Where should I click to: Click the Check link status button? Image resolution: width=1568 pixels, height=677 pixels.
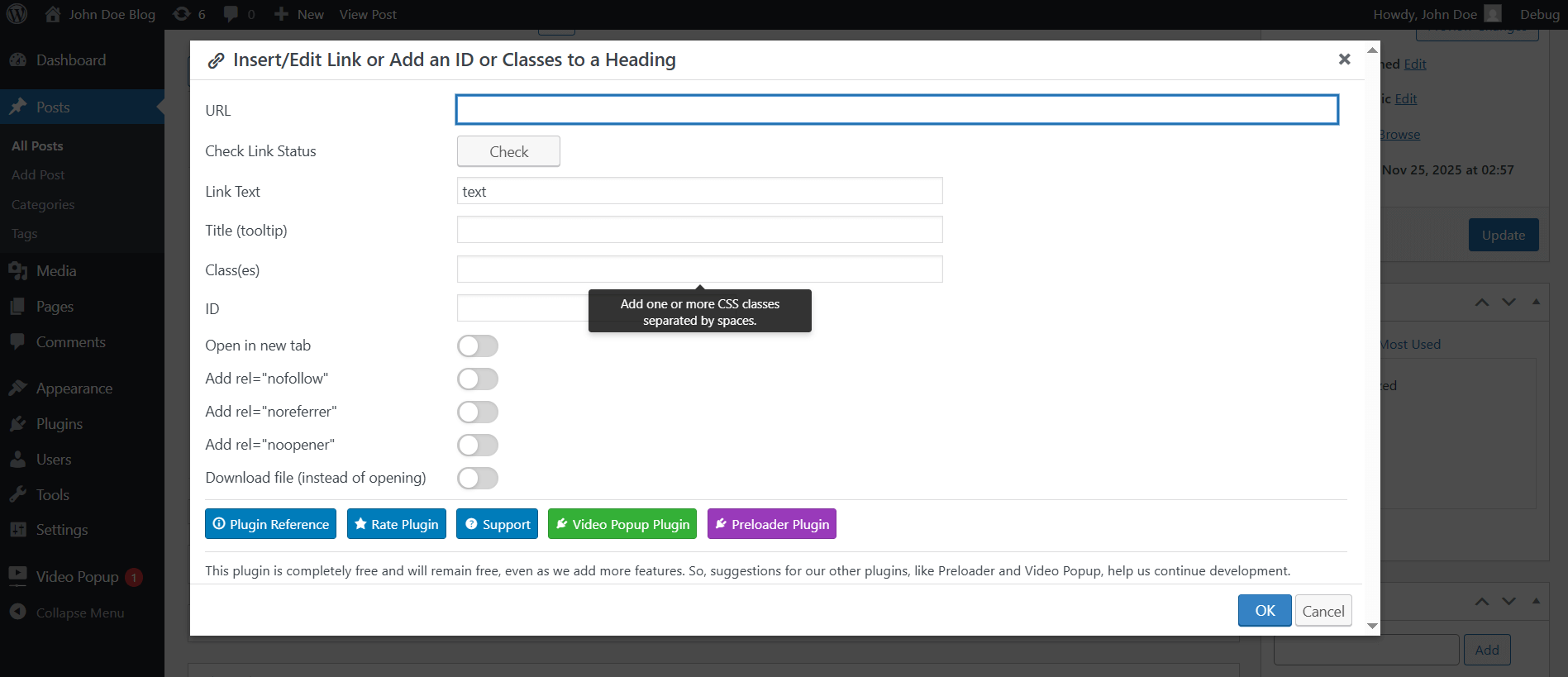tap(508, 151)
